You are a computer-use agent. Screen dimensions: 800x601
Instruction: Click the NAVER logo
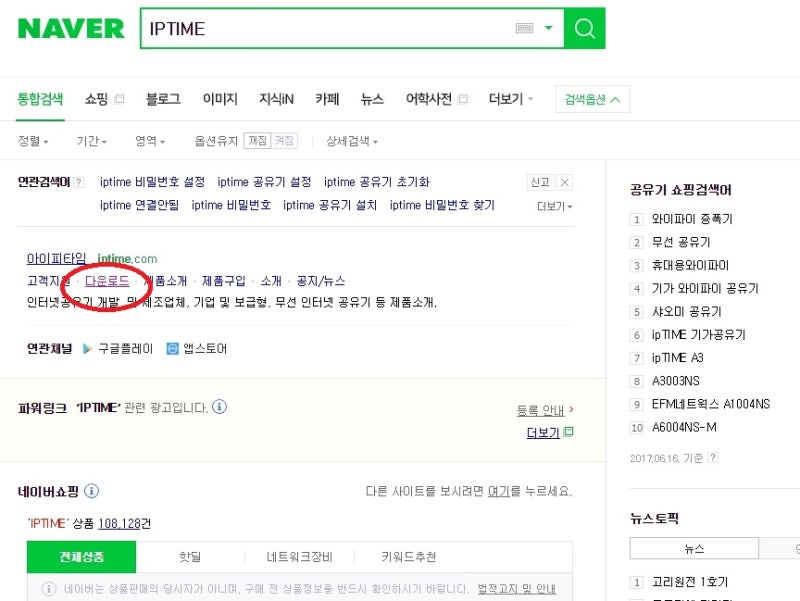click(x=71, y=29)
